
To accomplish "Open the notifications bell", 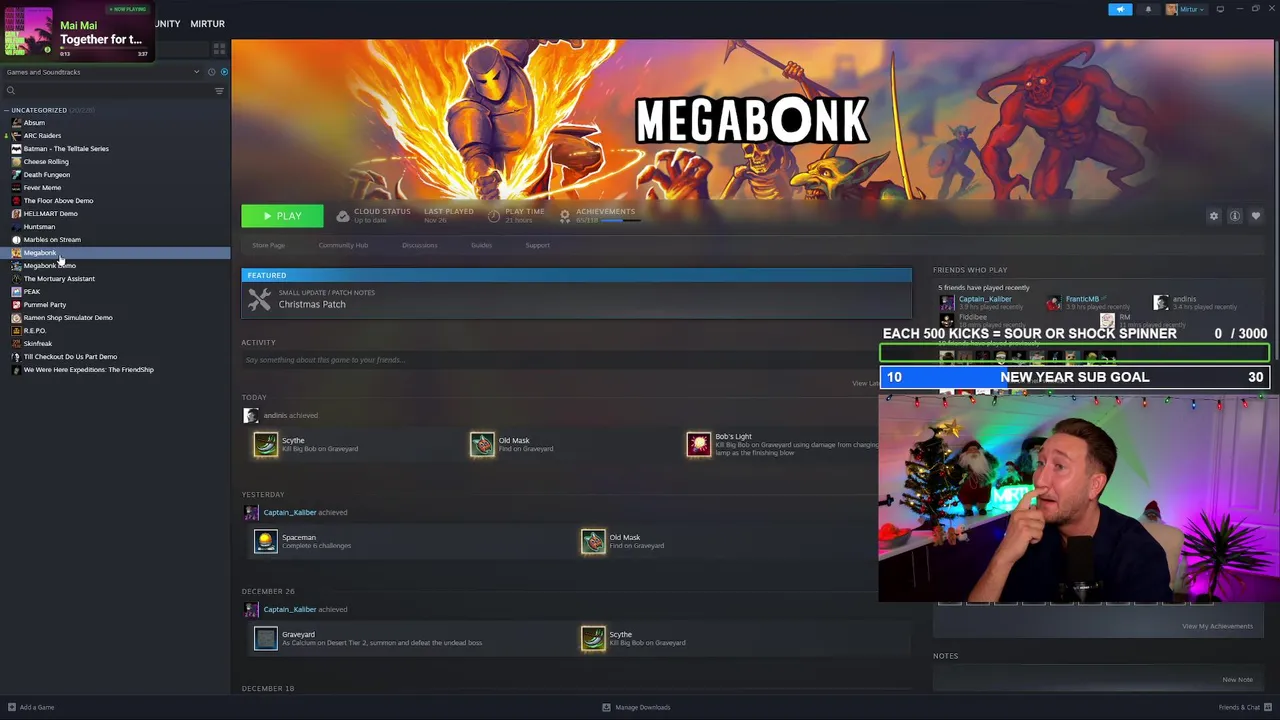I will pyautogui.click(x=1148, y=9).
